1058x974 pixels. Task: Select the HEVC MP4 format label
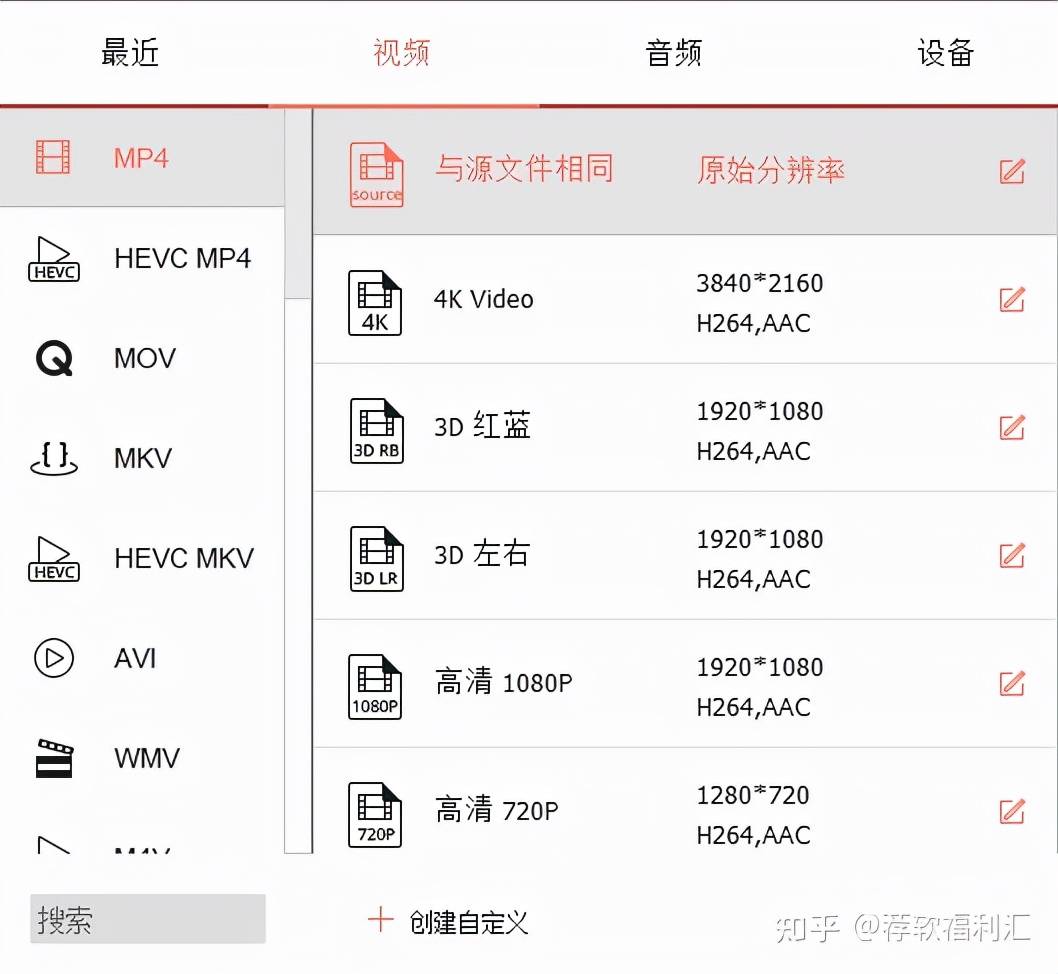[x=183, y=258]
